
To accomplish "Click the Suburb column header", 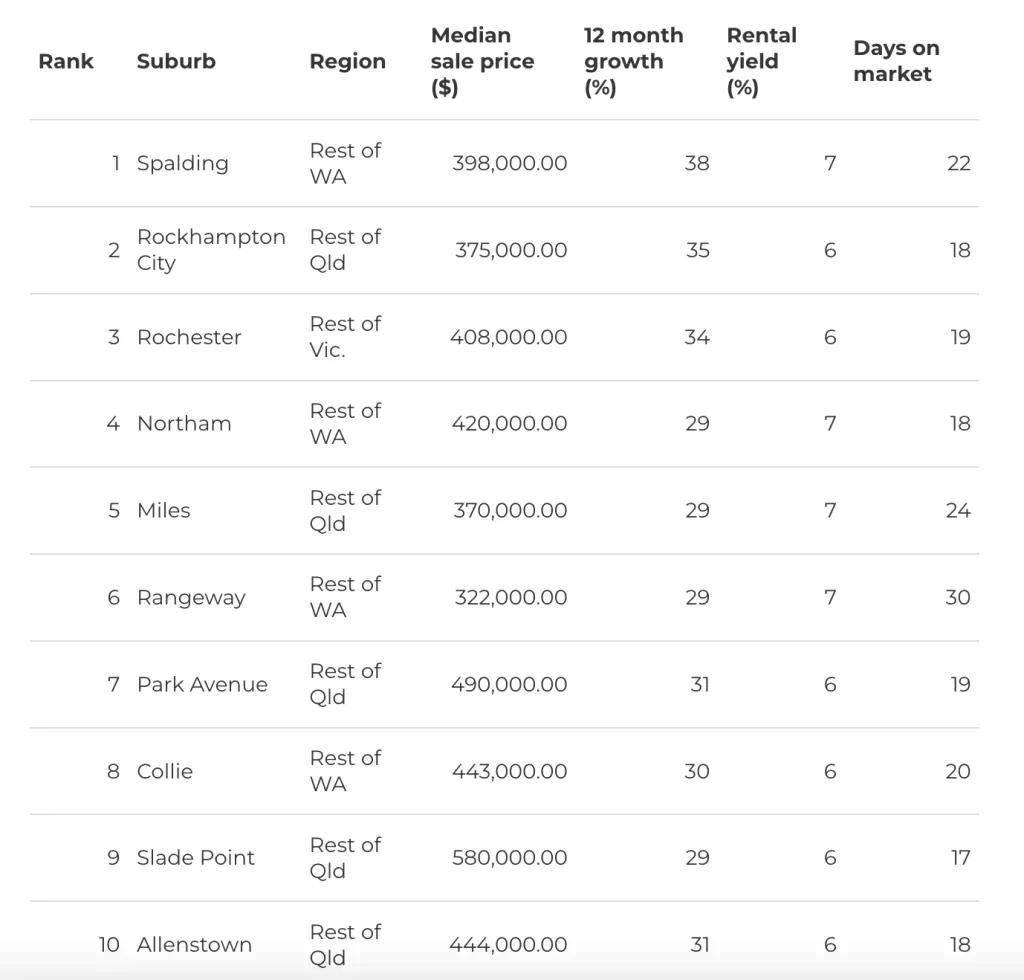I will click(176, 61).
